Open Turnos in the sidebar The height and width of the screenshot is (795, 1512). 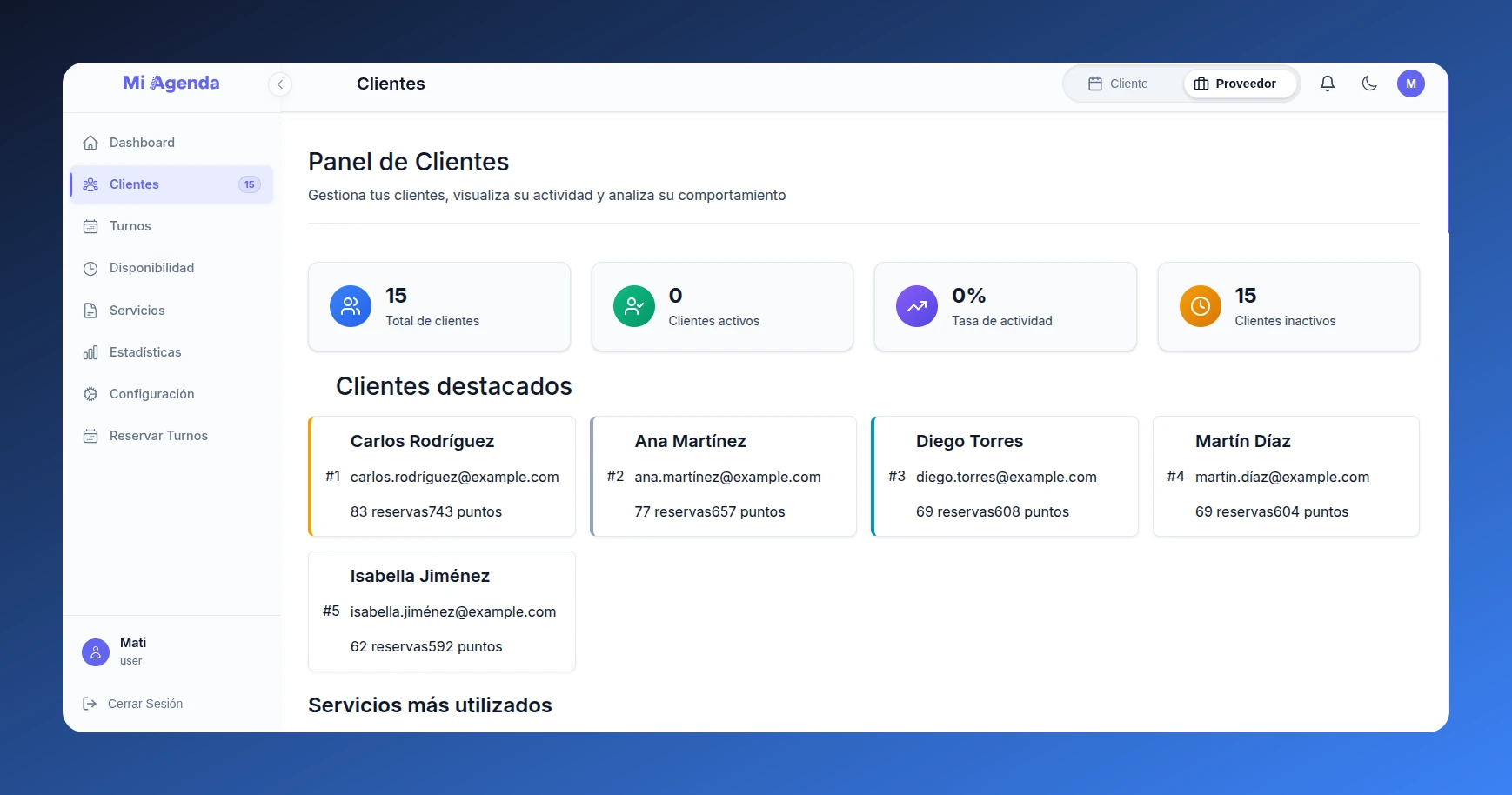171,226
